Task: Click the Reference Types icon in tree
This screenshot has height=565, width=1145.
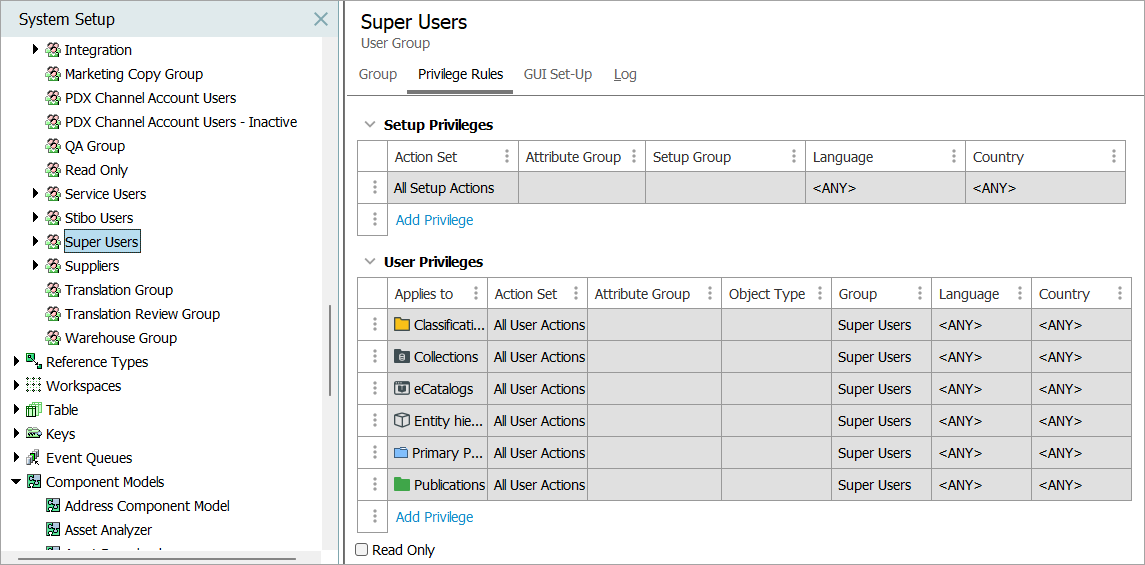Action: 34,362
